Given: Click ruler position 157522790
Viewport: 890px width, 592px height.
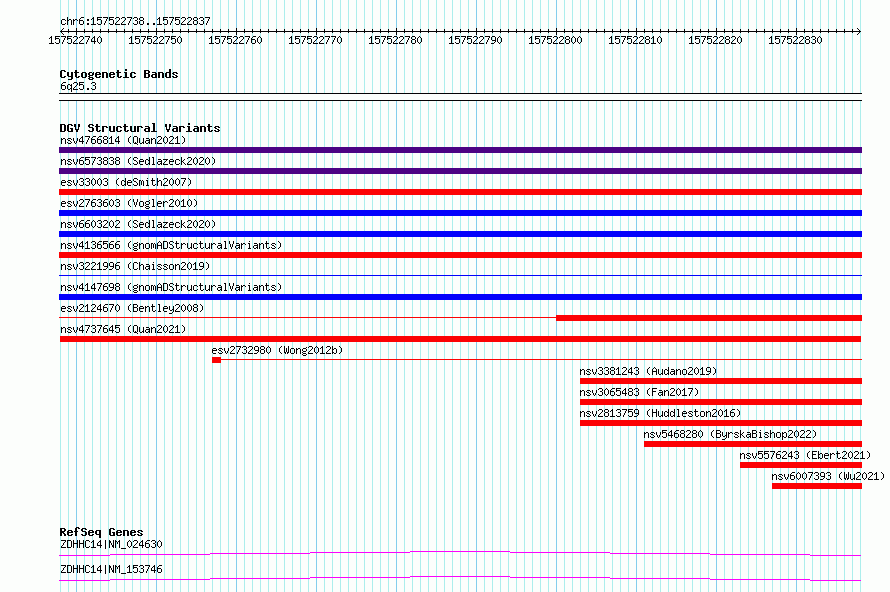Looking at the screenshot, I should coord(476,40).
